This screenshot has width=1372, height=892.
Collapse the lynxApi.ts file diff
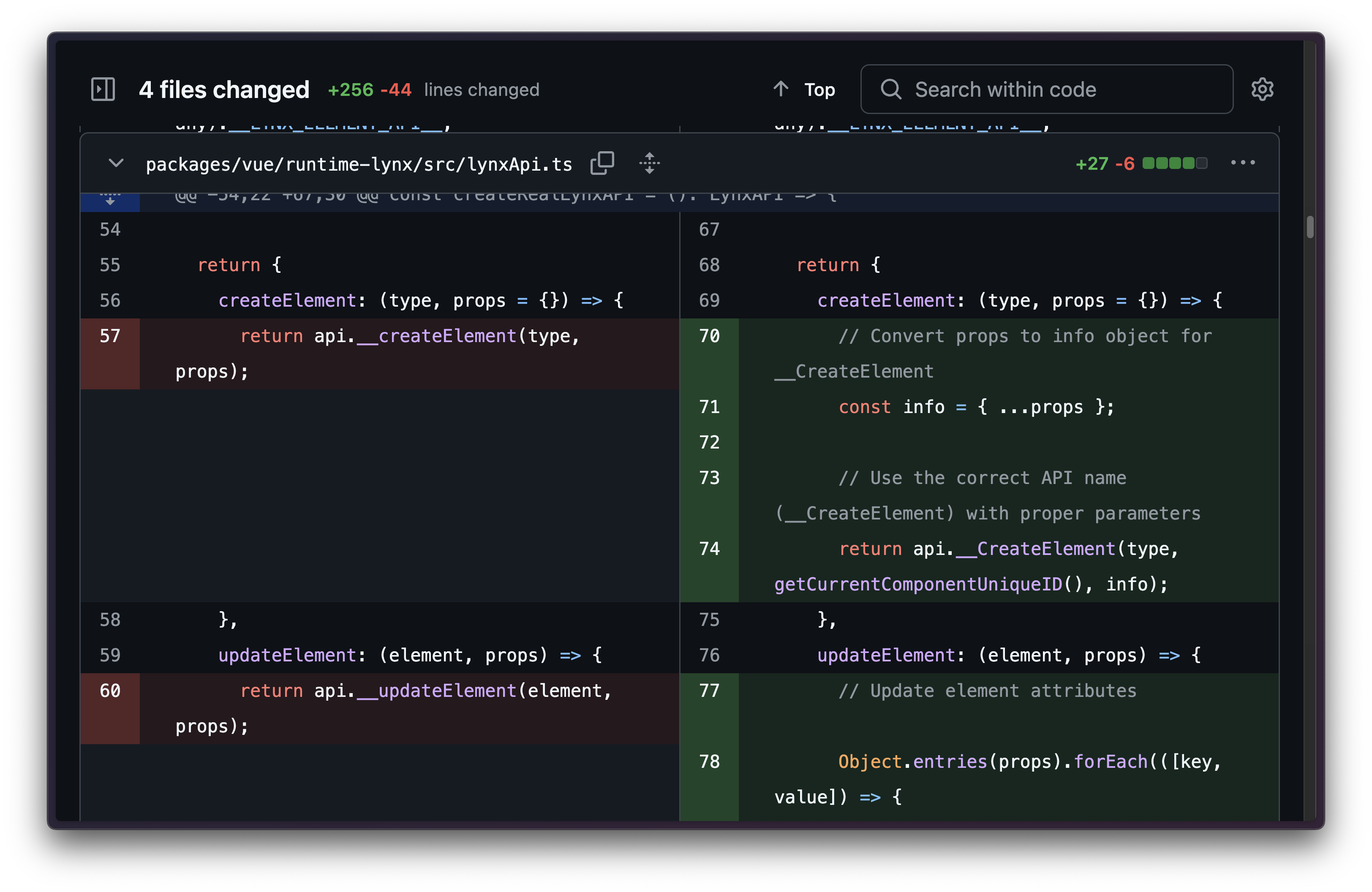pyautogui.click(x=116, y=163)
